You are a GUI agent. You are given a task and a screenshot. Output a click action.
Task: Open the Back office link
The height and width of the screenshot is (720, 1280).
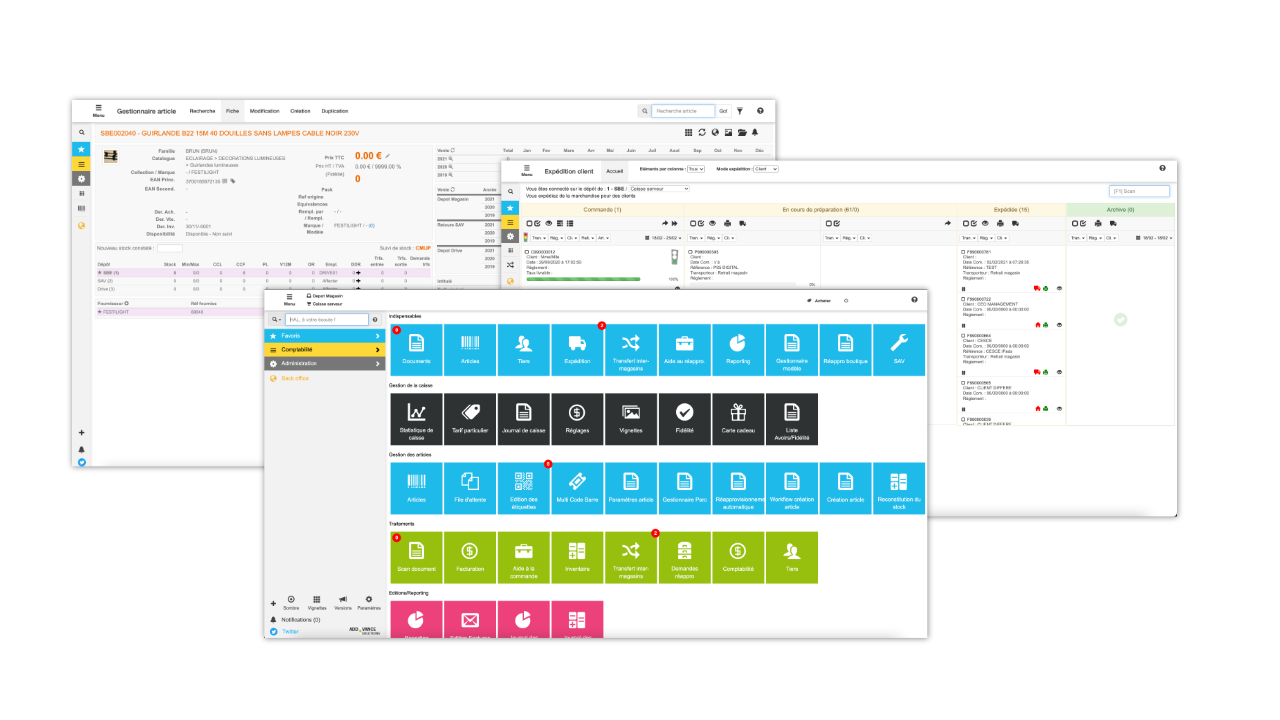point(294,379)
